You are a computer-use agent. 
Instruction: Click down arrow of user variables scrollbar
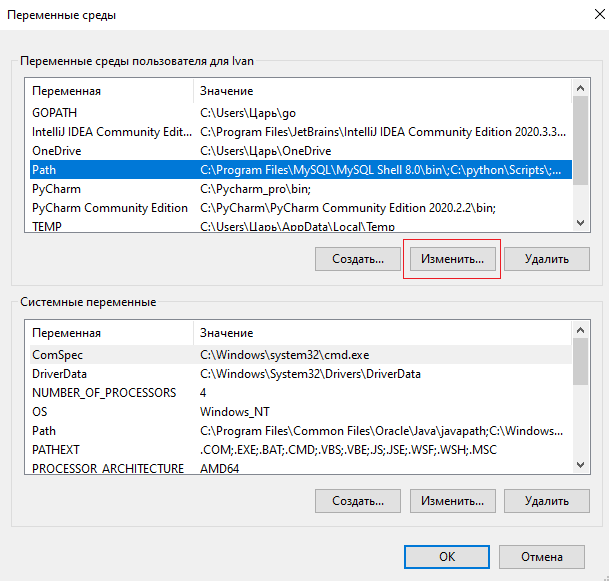(581, 223)
